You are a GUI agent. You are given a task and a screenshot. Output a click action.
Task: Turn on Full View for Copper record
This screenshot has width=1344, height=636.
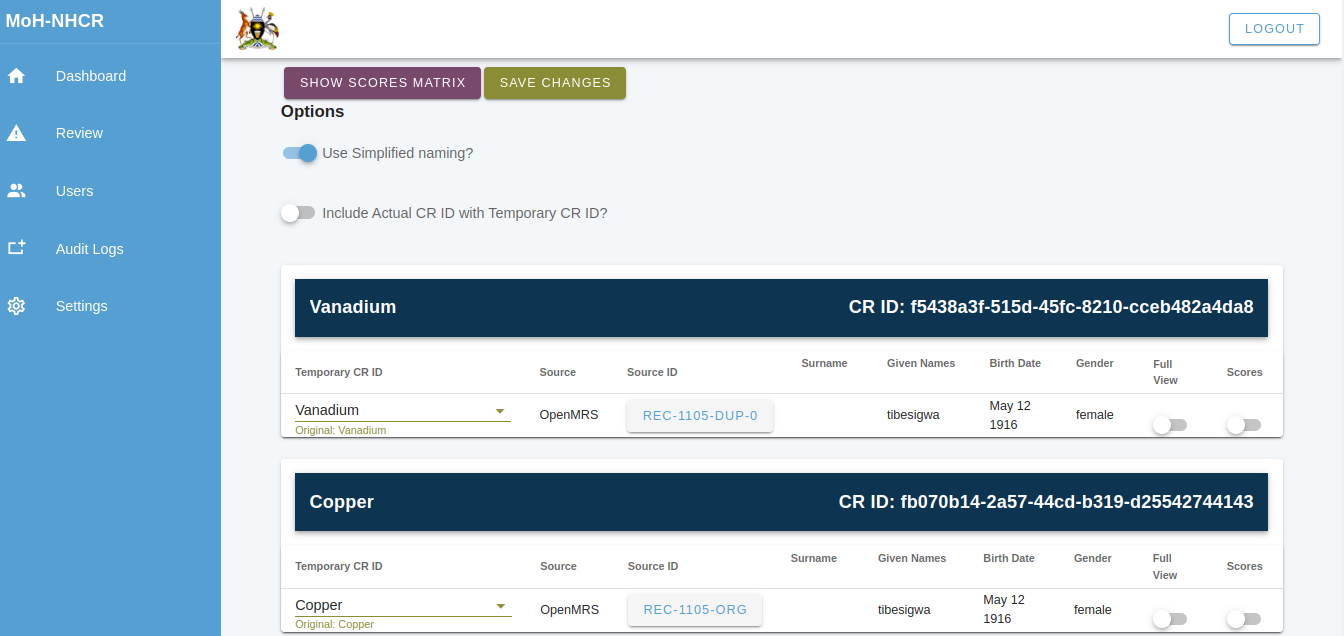click(x=1169, y=619)
